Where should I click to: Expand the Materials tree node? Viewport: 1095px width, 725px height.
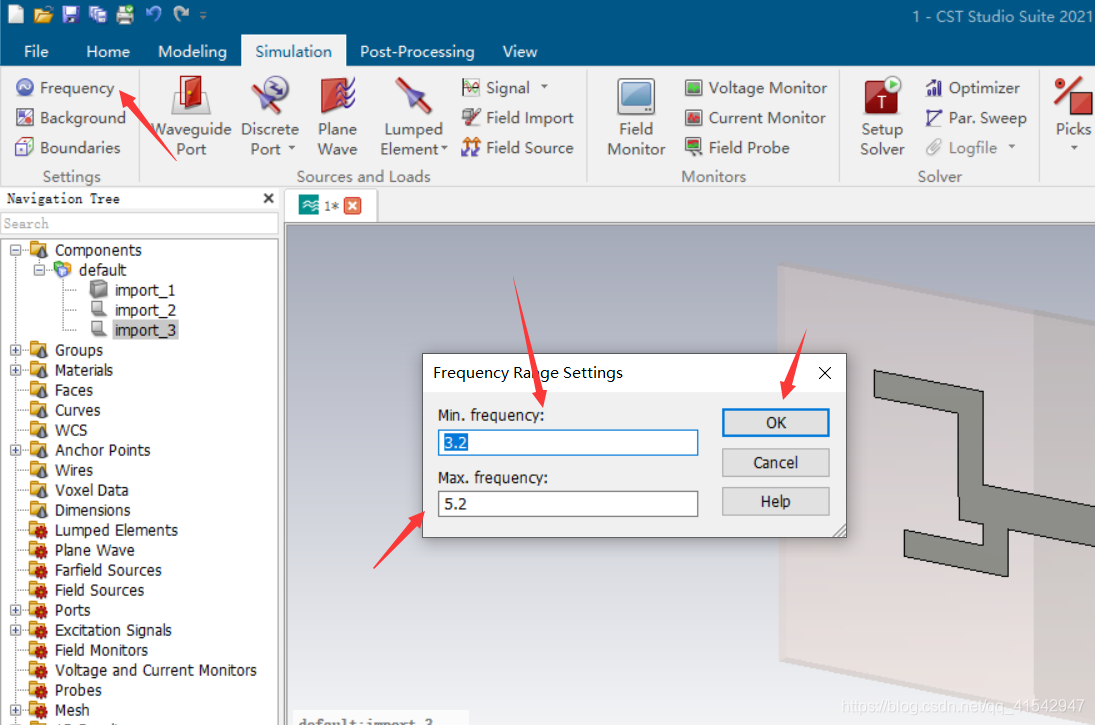pyautogui.click(x=15, y=370)
